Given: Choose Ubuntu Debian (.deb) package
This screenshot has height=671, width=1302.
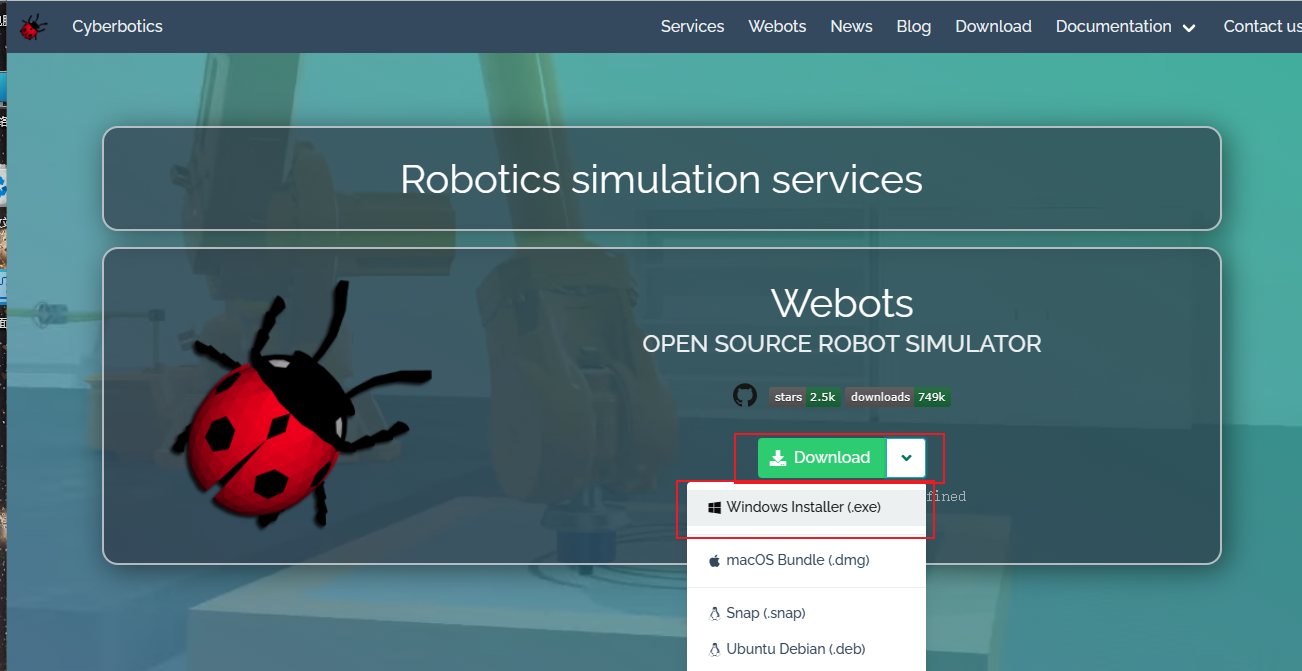Looking at the screenshot, I should (x=806, y=649).
